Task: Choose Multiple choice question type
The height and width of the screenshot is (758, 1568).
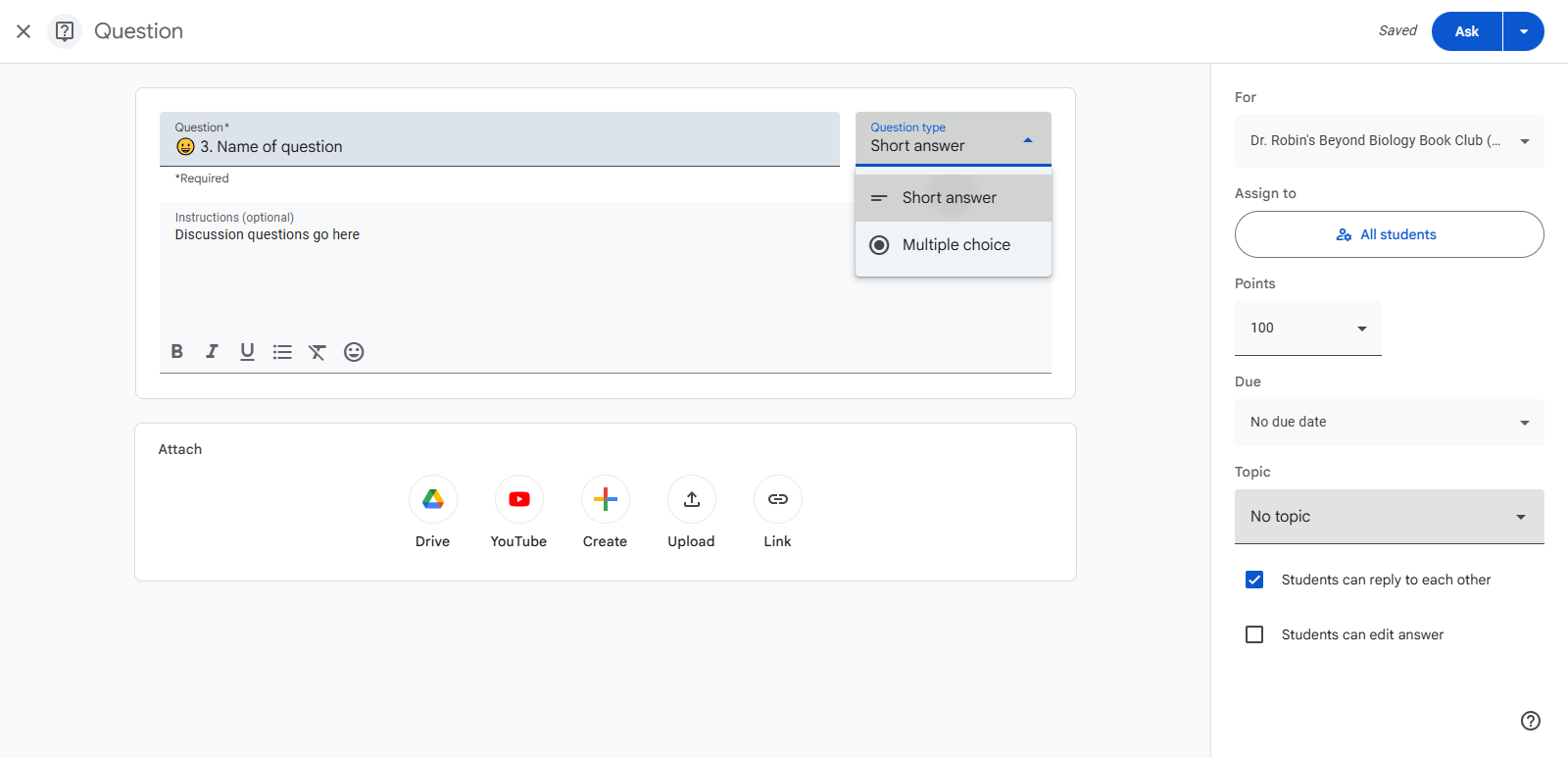Action: tap(954, 245)
